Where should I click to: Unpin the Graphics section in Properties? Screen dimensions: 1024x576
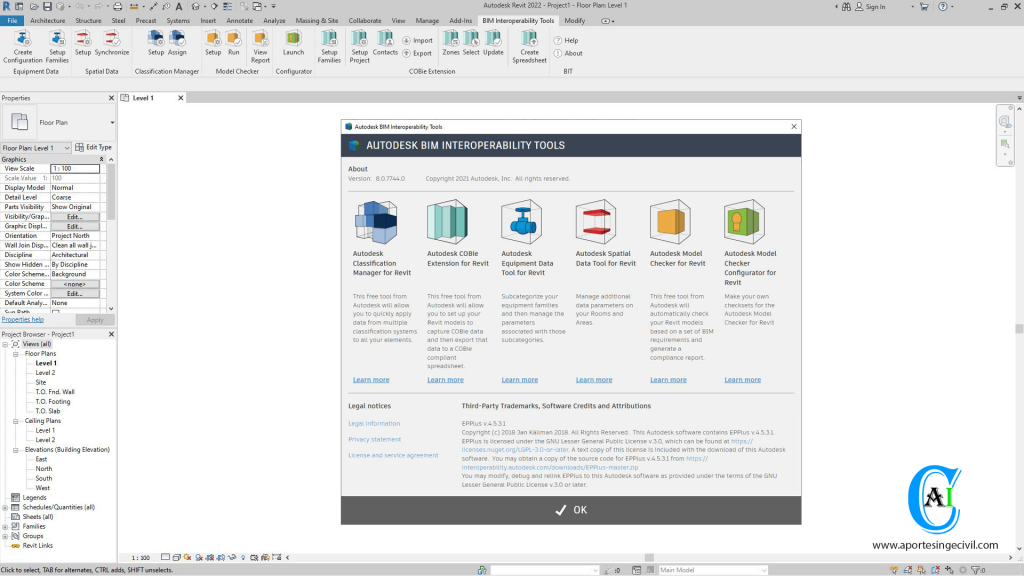tap(101, 159)
